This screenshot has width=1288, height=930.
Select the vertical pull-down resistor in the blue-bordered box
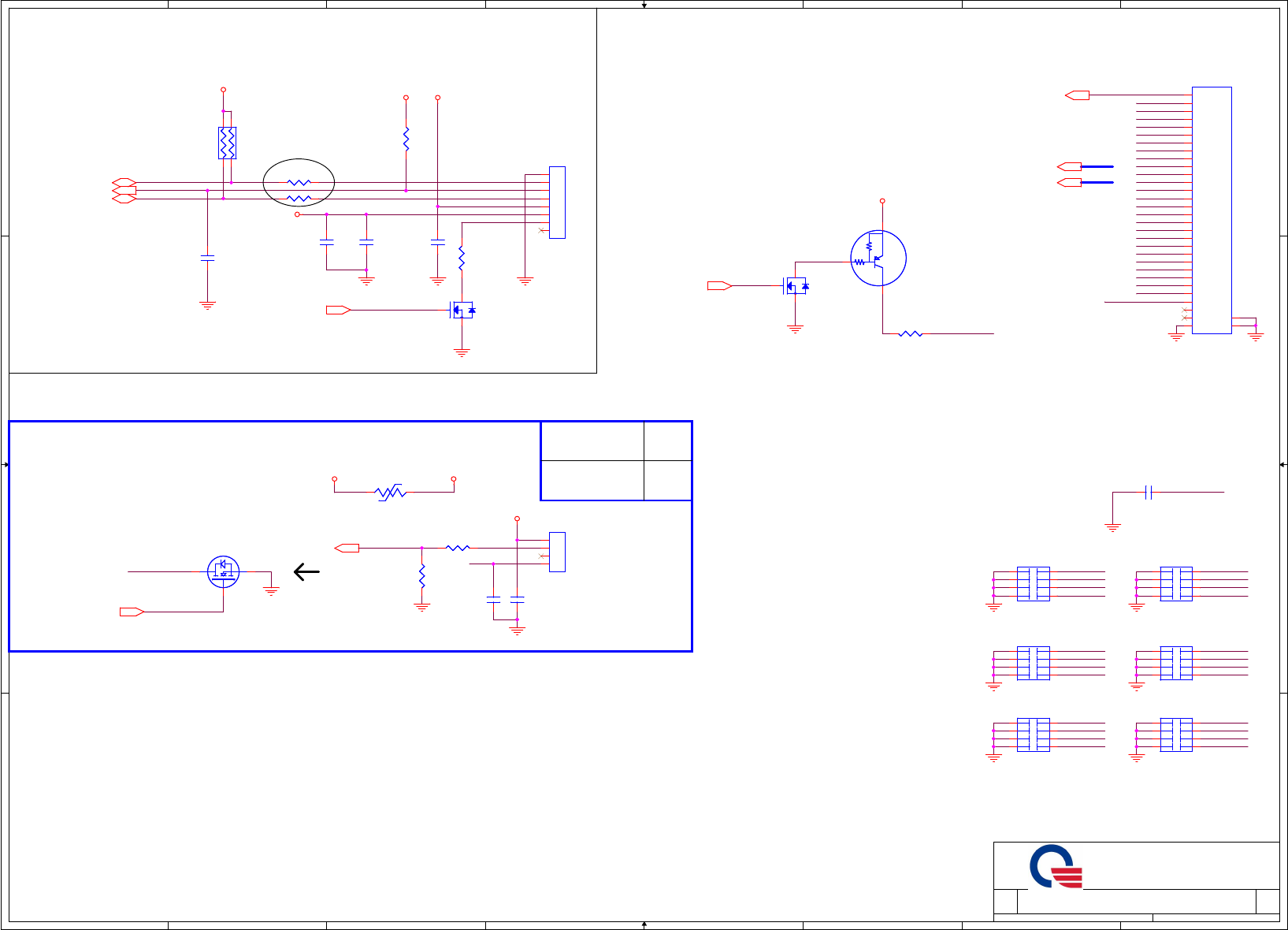(422, 576)
